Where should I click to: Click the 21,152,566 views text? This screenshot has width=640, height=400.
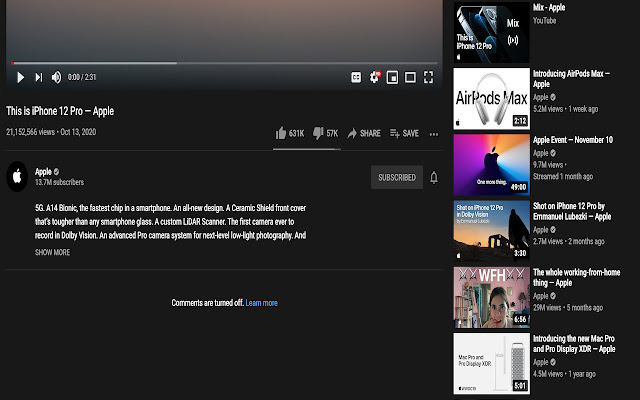tap(31, 132)
